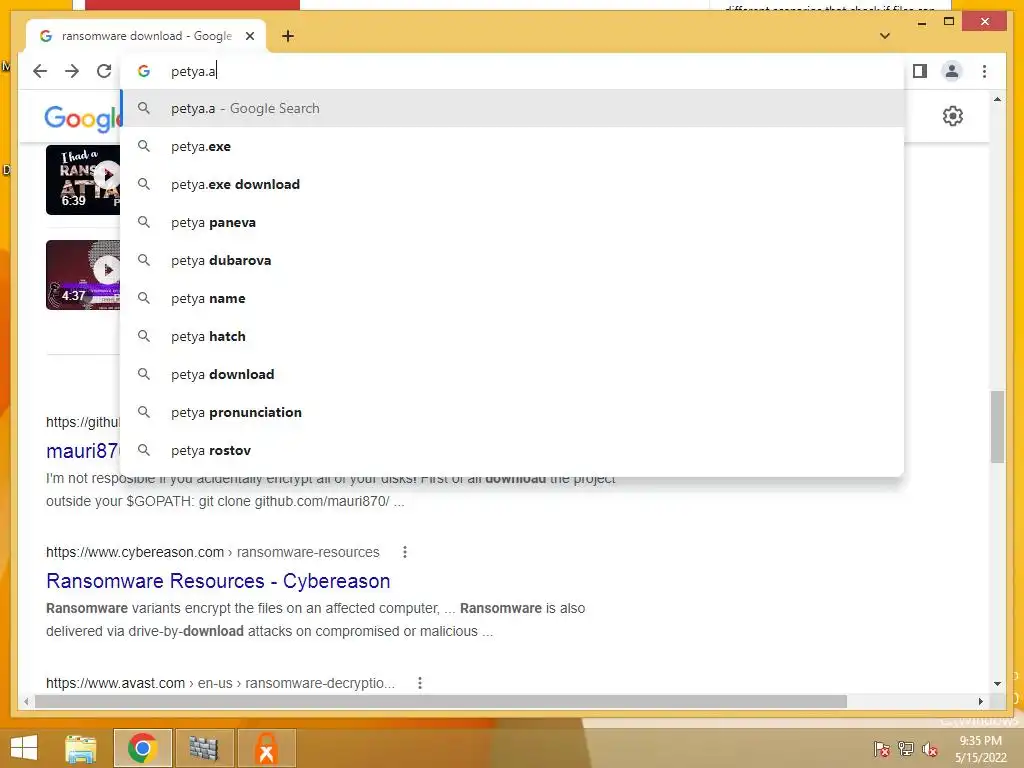Viewport: 1024px width, 768px height.
Task: Pick the 'petya download' suggestion
Action: click(513, 374)
